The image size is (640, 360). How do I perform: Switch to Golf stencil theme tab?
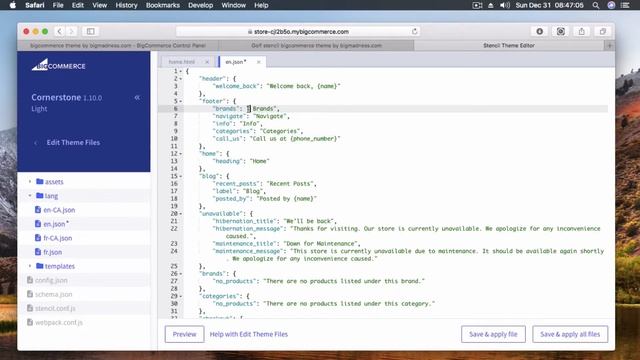click(x=316, y=46)
